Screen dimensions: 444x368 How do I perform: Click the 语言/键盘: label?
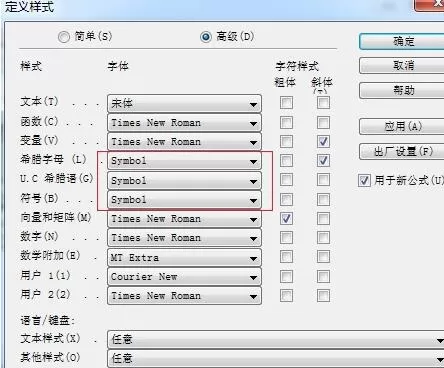(47, 320)
